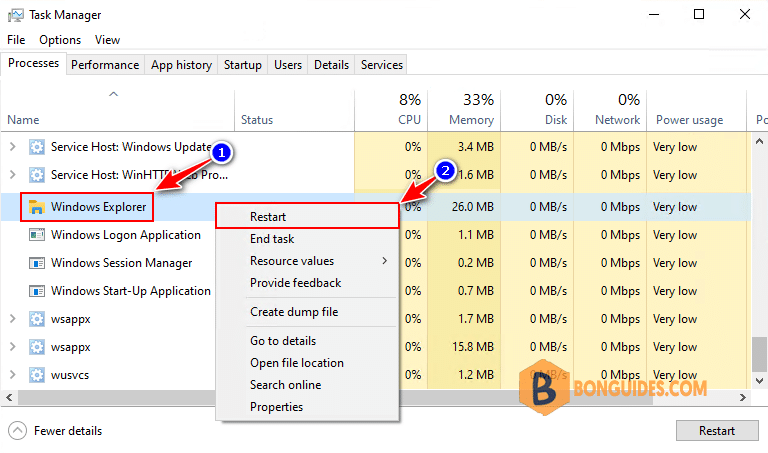Image resolution: width=768 pixels, height=453 pixels.
Task: Sort by the Disk column header
Action: (x=537, y=111)
